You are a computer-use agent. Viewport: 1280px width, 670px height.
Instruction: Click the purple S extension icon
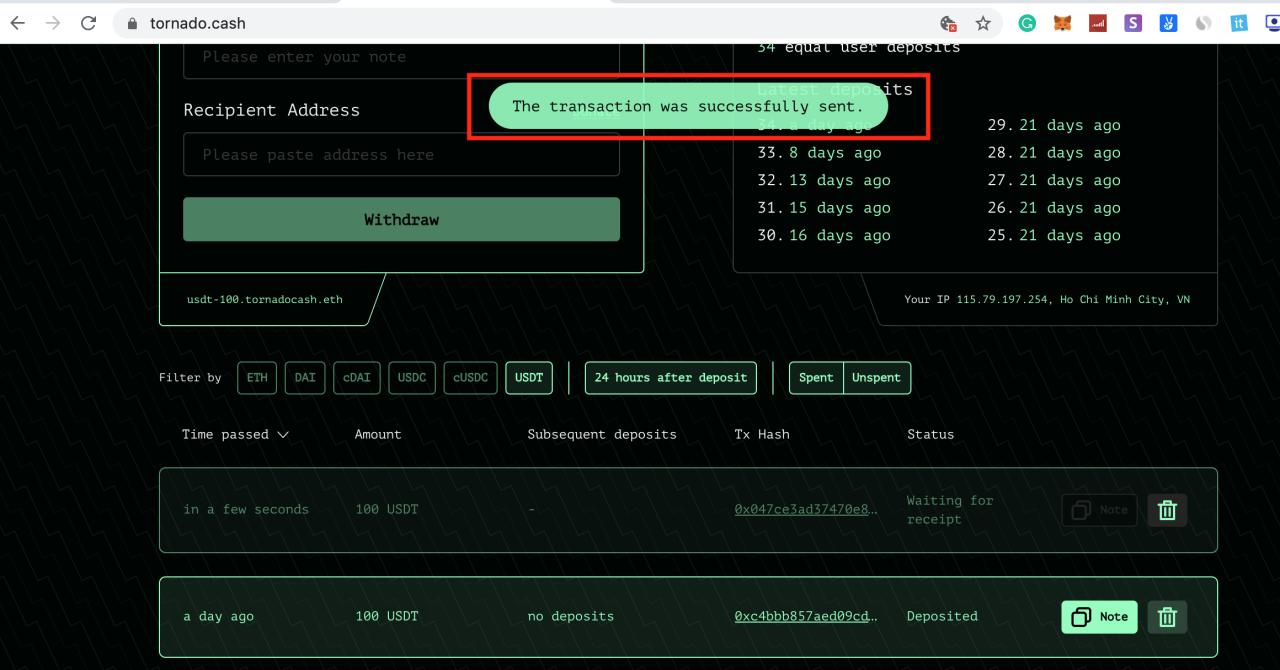(1133, 23)
